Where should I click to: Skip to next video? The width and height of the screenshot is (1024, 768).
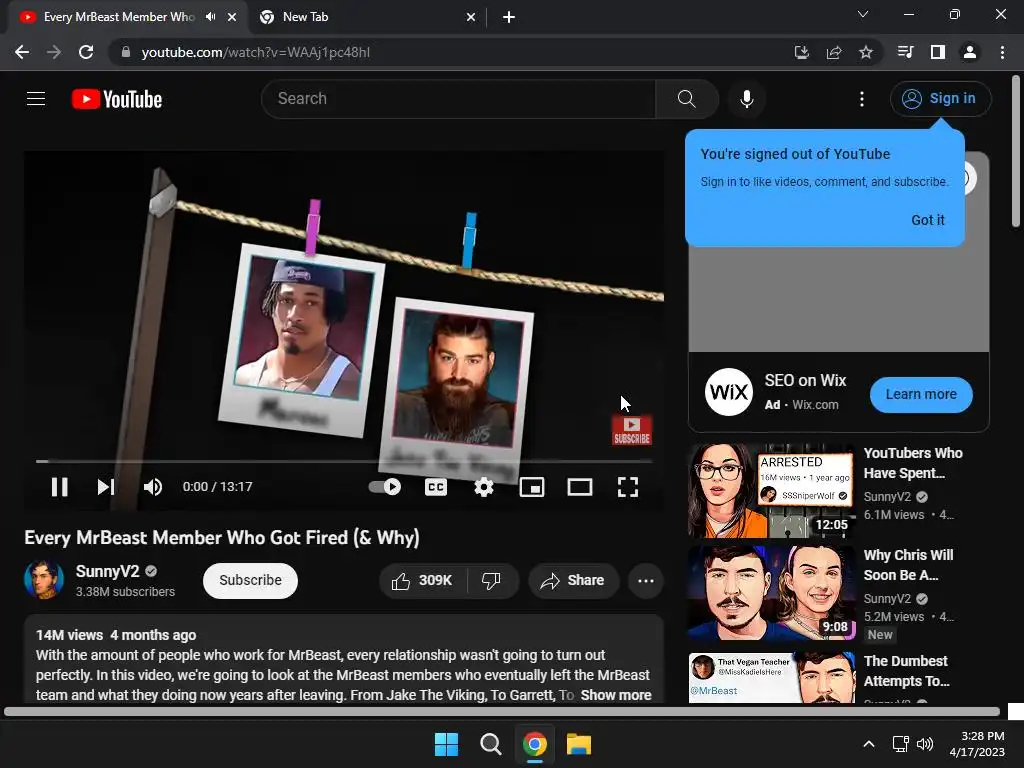(106, 487)
